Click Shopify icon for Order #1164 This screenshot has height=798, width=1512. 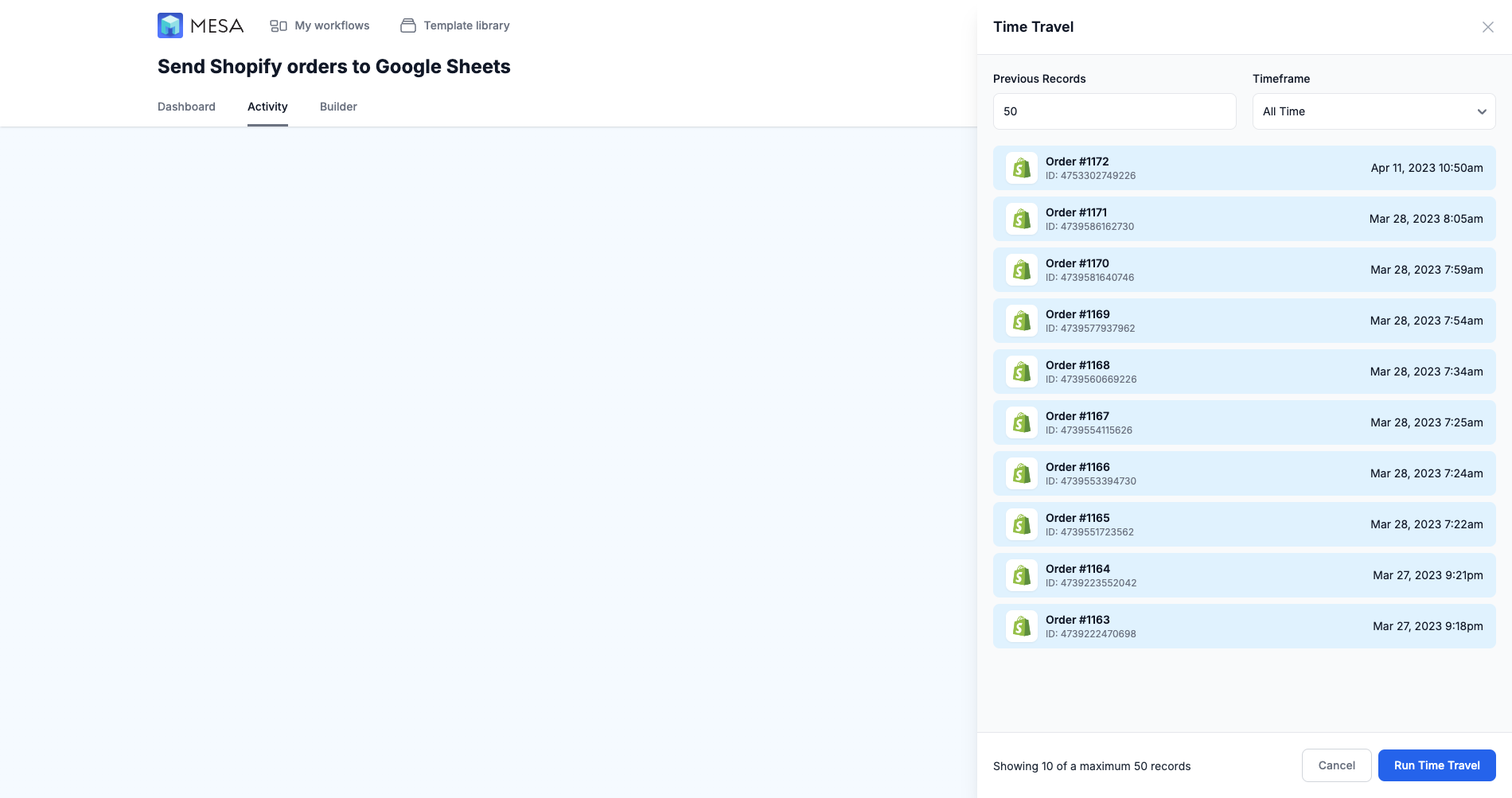(x=1022, y=575)
